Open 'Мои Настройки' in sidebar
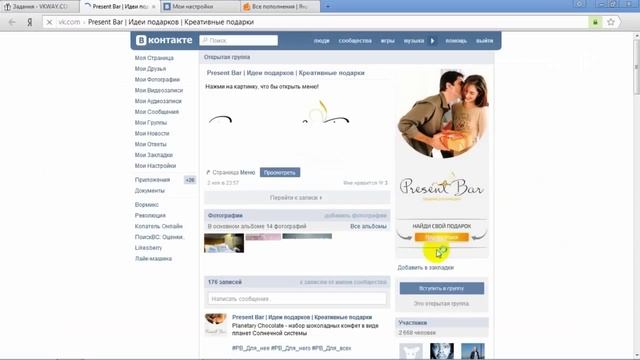The image size is (640, 360). point(155,166)
